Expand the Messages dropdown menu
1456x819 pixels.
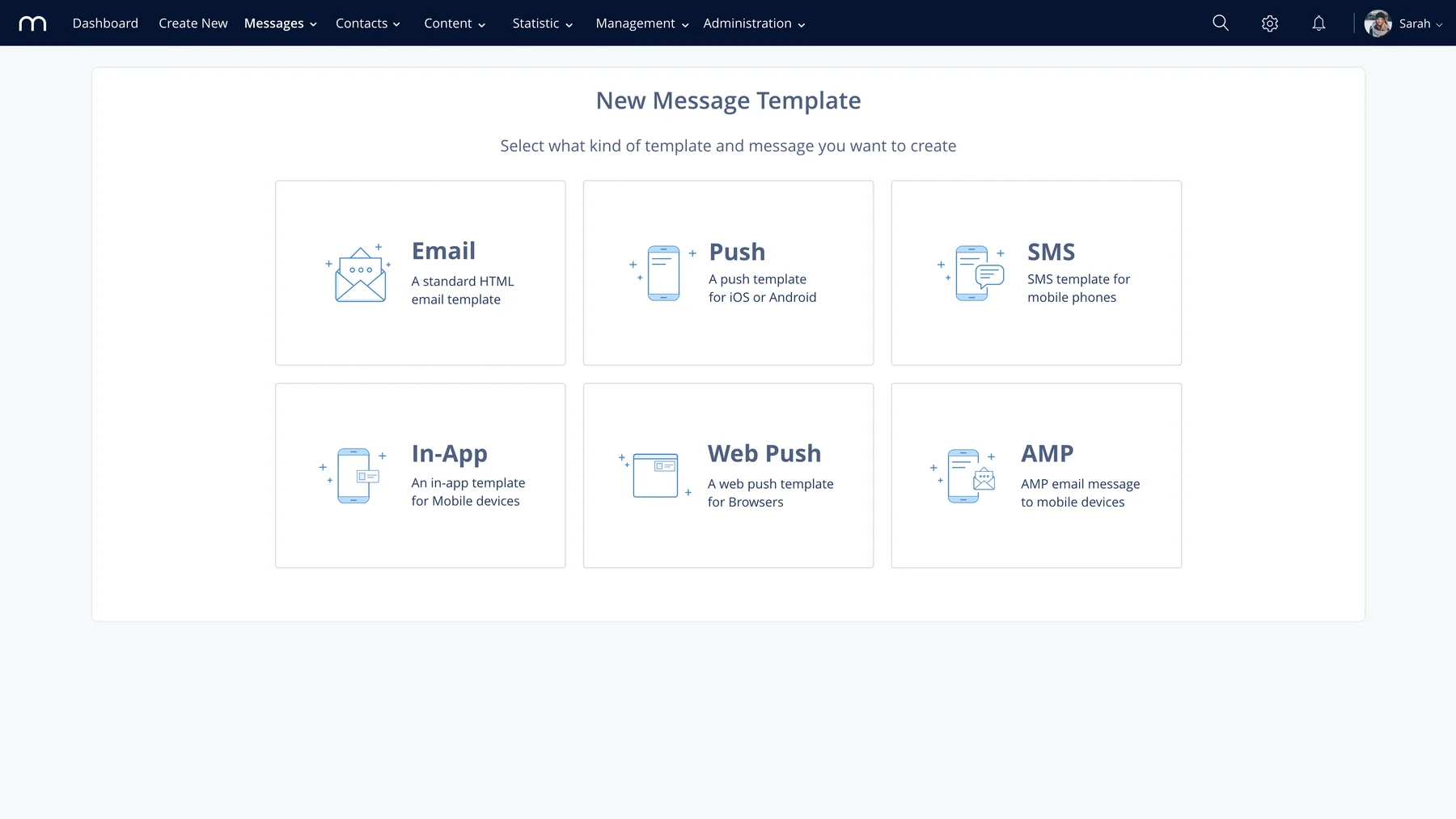tap(281, 23)
